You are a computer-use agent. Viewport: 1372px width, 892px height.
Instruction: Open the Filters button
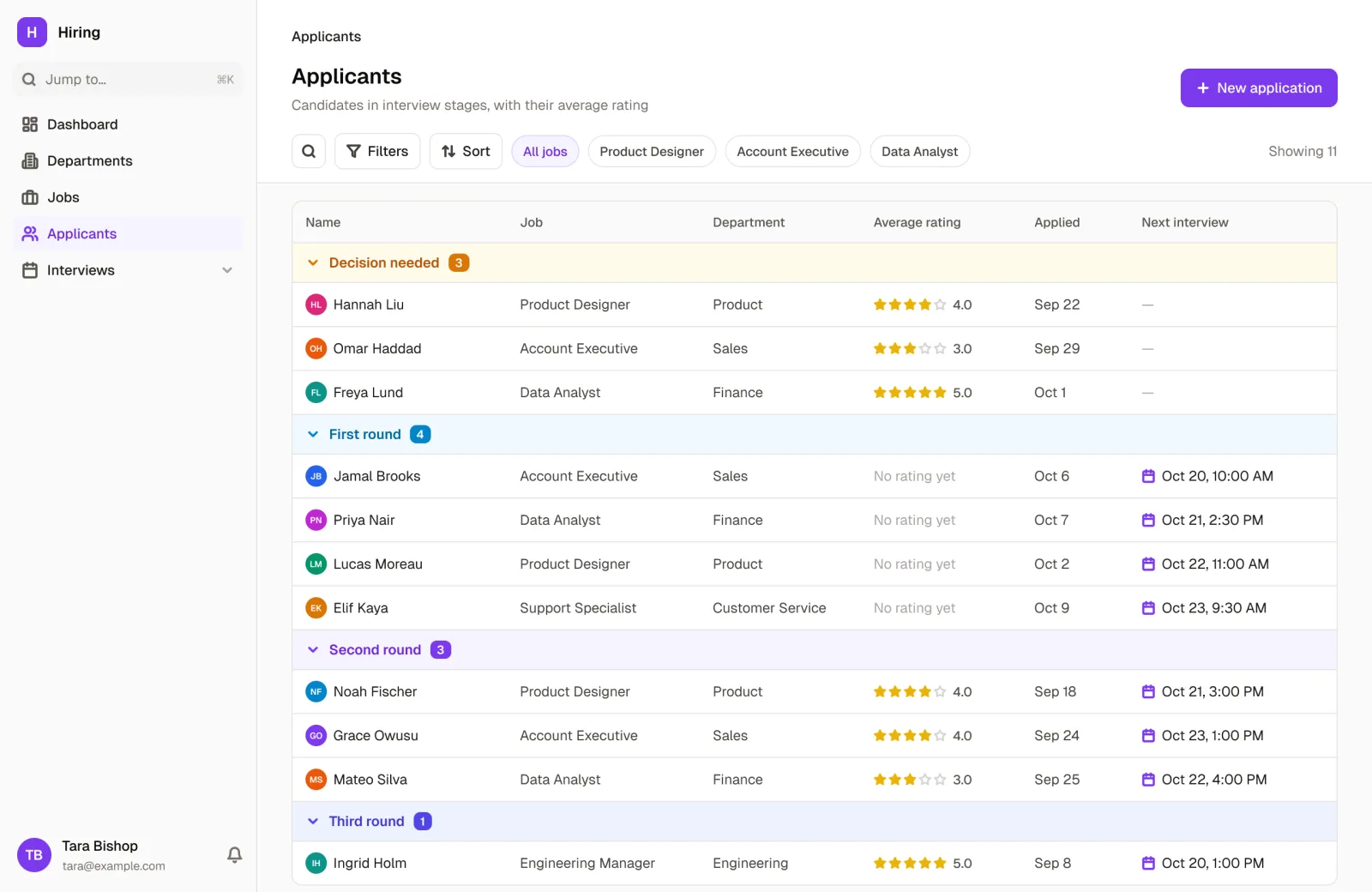pos(377,151)
